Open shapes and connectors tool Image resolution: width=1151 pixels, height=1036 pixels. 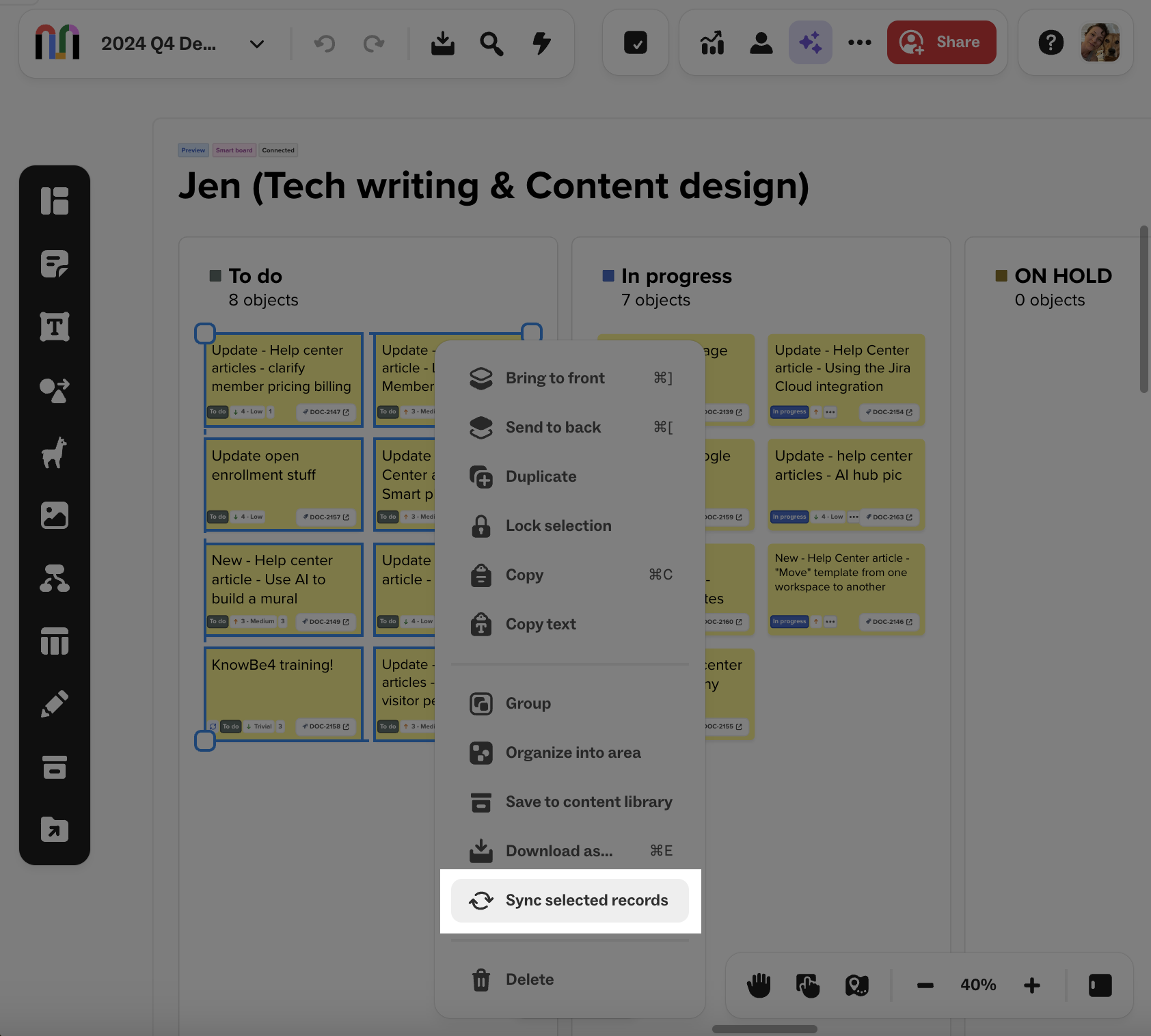coord(55,390)
